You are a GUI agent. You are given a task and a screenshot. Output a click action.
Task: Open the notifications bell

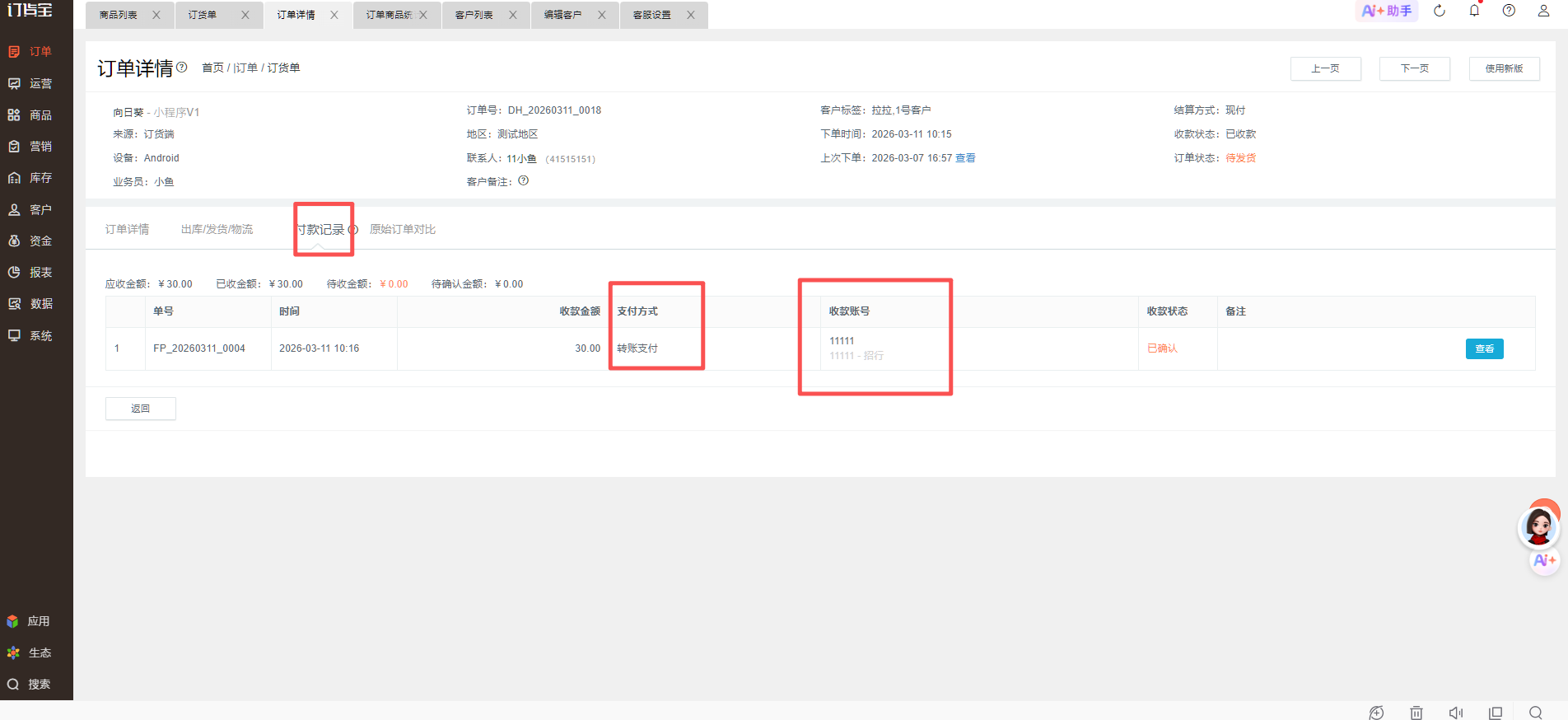[1474, 11]
